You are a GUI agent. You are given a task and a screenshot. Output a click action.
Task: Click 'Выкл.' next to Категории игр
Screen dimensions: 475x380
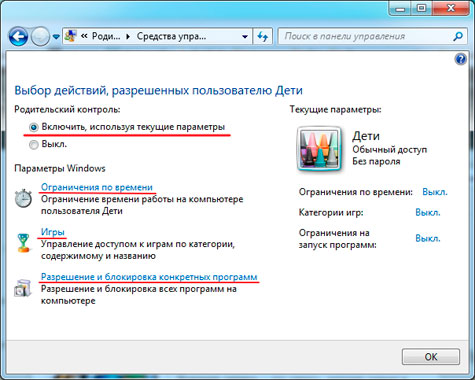428,212
